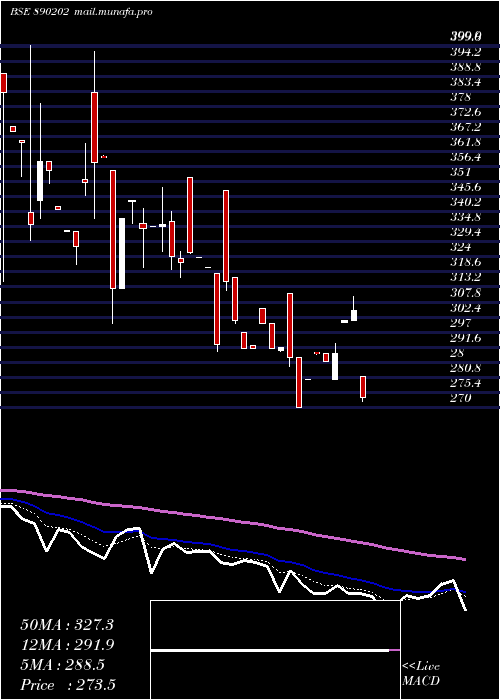This screenshot has height=700, width=500.
Task: Select the 307.8 price axis label
Action: tap(465, 292)
